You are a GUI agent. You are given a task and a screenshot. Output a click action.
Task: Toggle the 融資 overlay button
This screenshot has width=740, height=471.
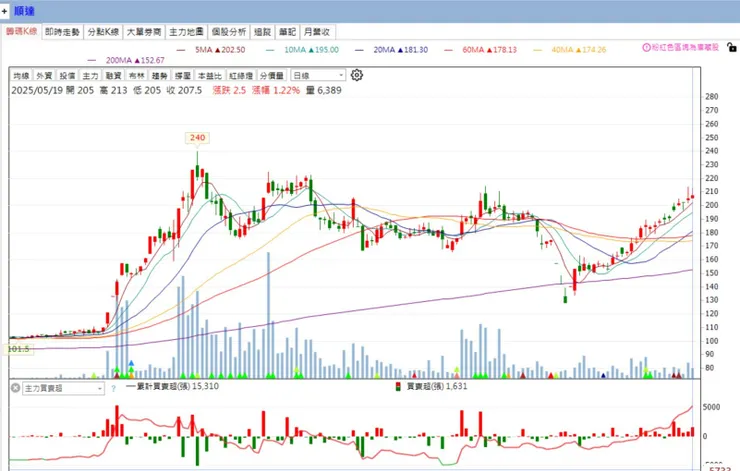pyautogui.click(x=114, y=76)
